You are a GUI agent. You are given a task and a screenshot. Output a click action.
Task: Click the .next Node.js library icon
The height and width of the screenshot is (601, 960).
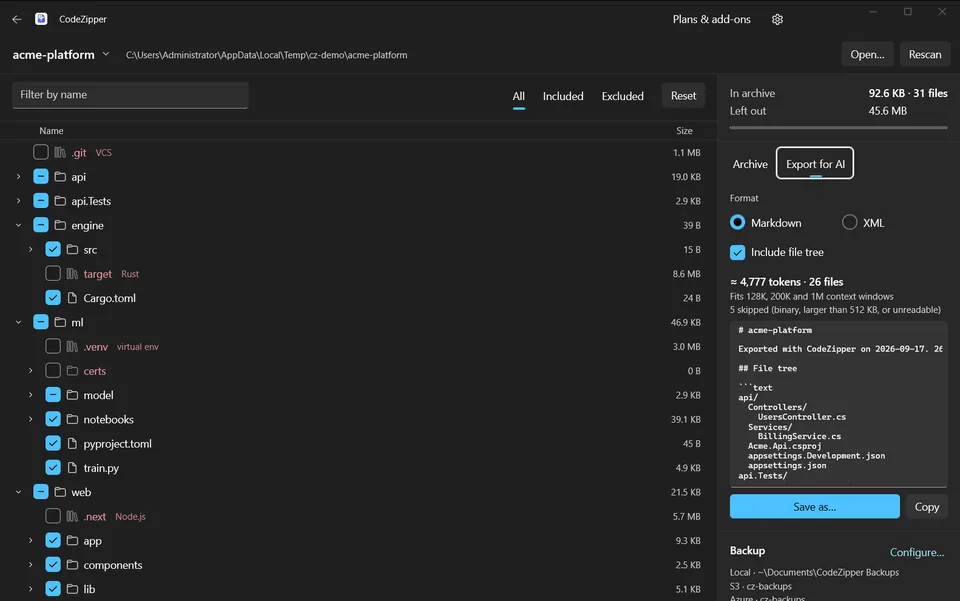pos(72,517)
